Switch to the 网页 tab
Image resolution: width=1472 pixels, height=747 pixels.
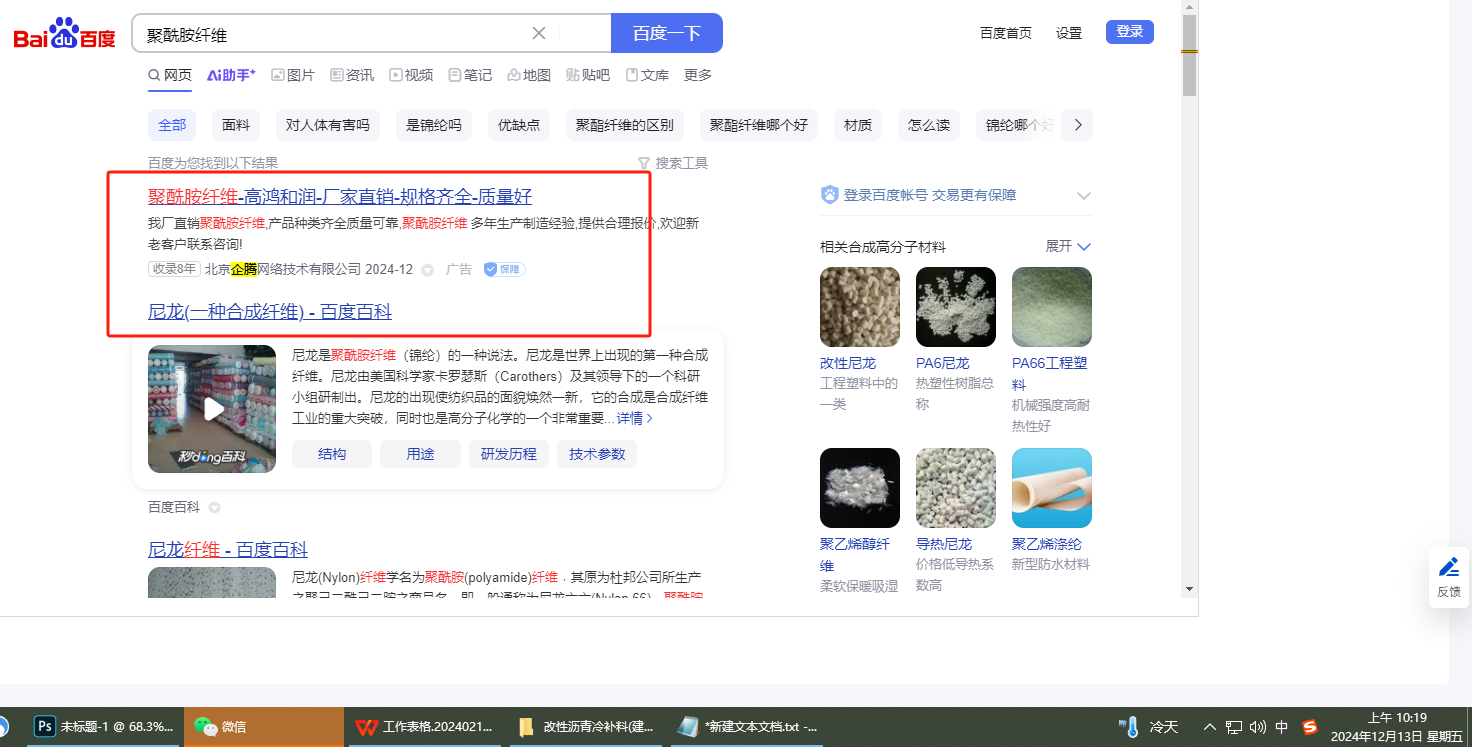(x=170, y=75)
